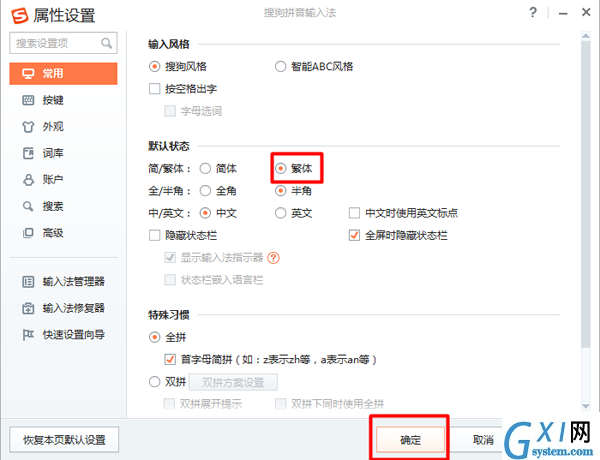
Task: Click the repair kit icon beside 输入法修复器
Action: click(28, 308)
